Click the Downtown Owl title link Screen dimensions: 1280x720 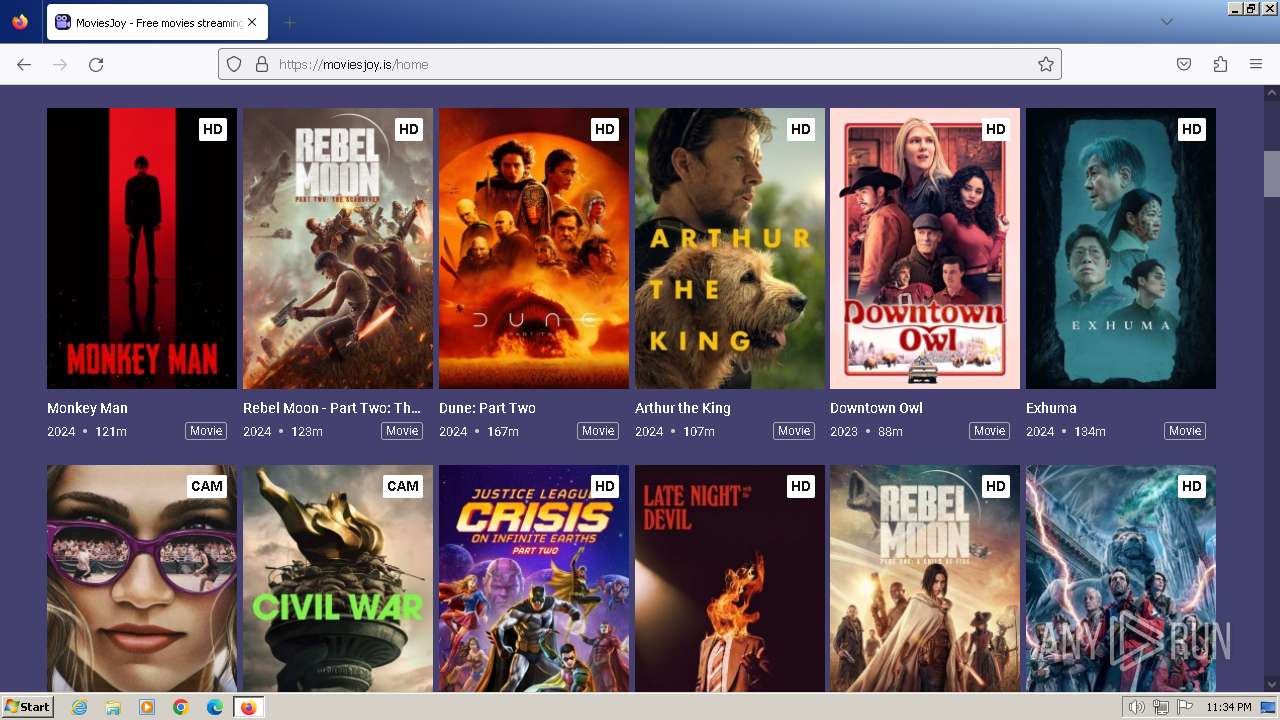click(x=876, y=408)
